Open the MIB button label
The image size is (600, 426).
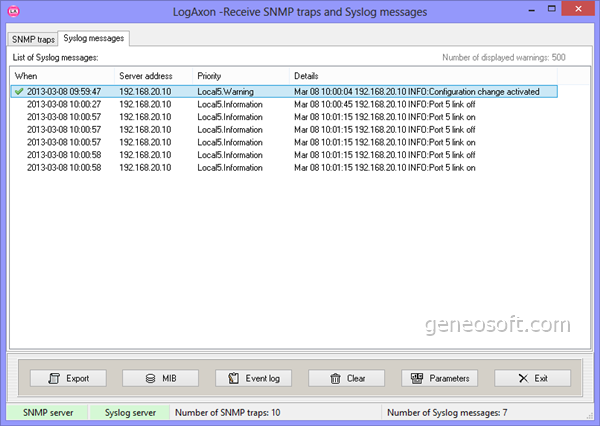click(x=169, y=378)
